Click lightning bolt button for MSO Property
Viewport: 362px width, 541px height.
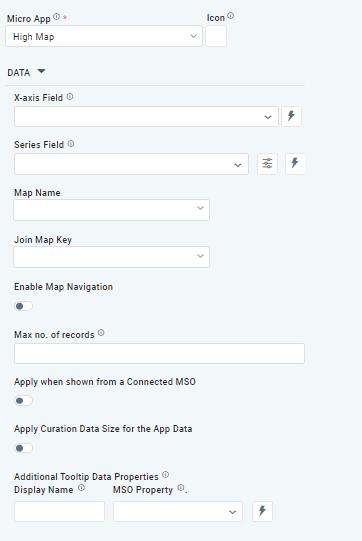pos(263,511)
